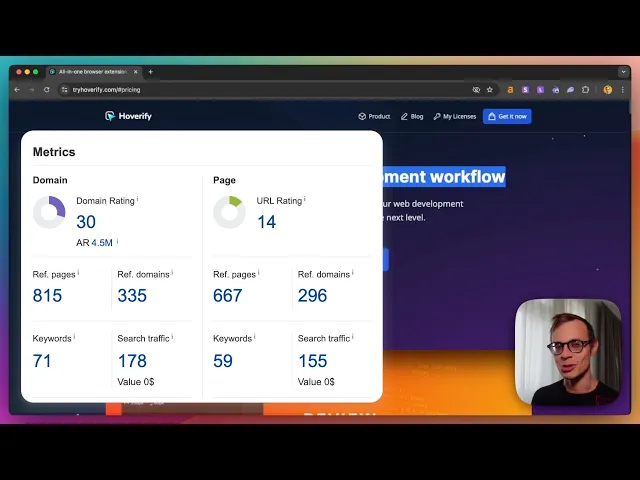
Task: Bookmark this page with the star icon
Action: 490,90
